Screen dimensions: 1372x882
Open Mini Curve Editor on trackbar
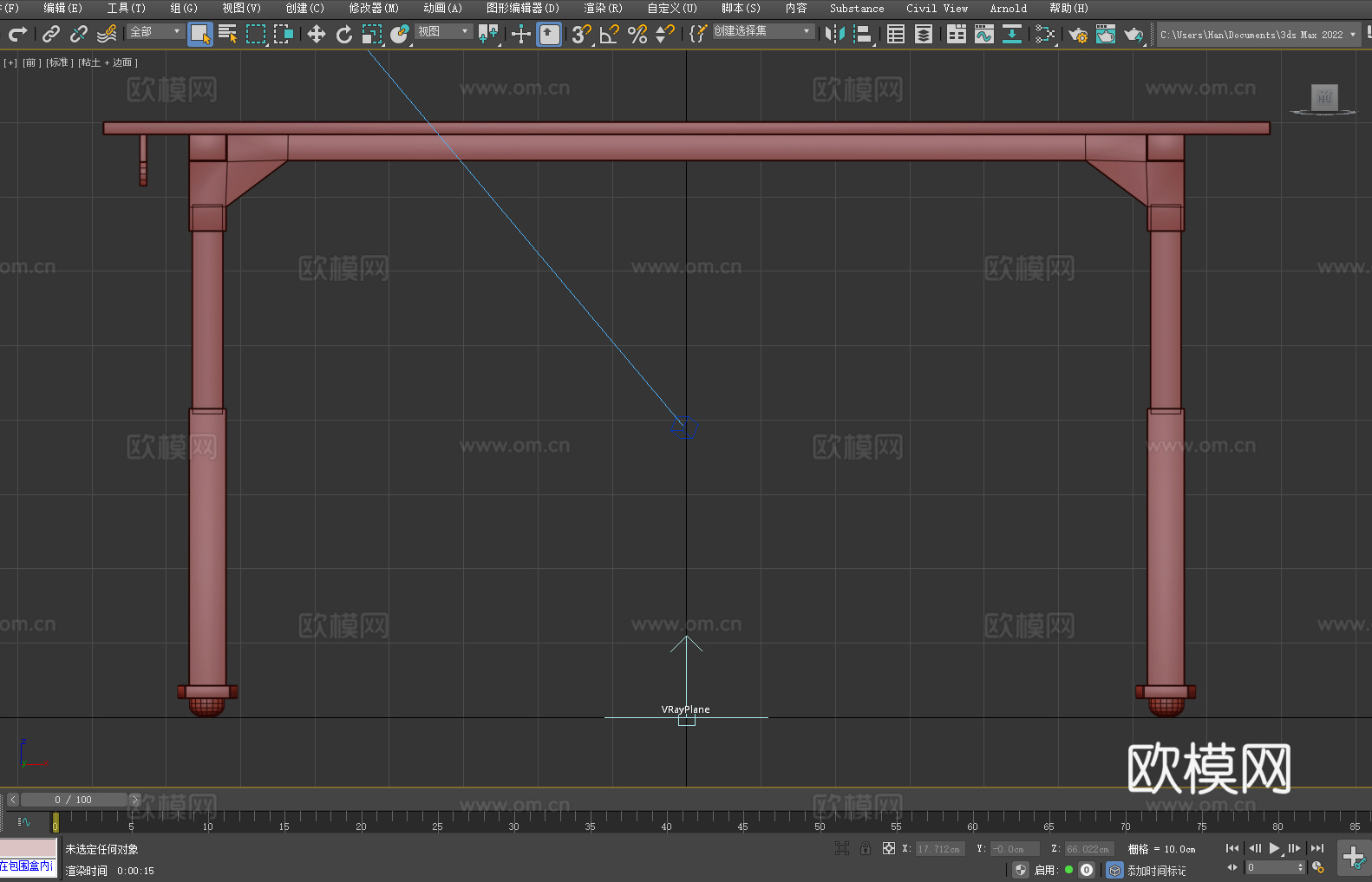23,821
